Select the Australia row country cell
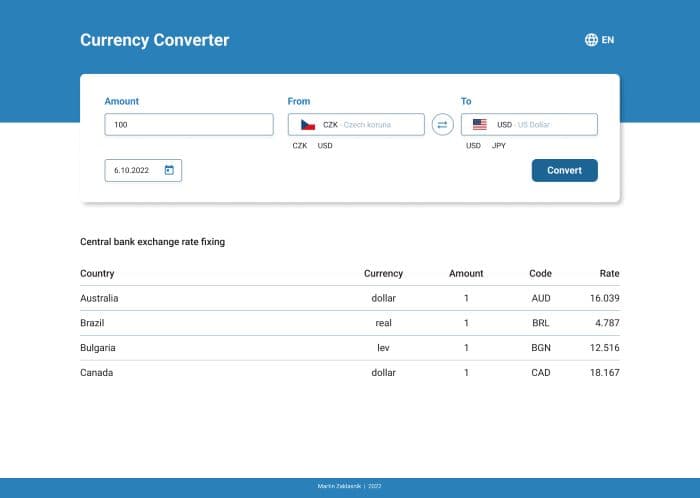Screen dimensions: 700x498 99,298
